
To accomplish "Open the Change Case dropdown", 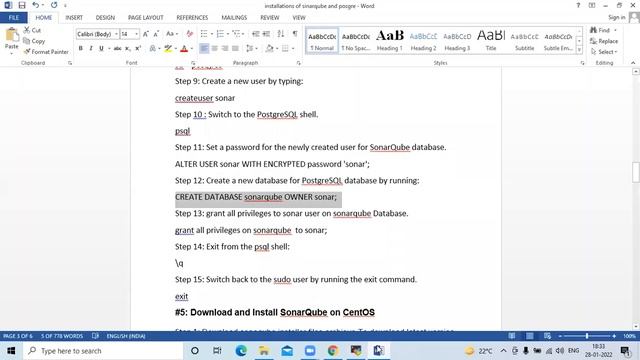I will point(172,34).
